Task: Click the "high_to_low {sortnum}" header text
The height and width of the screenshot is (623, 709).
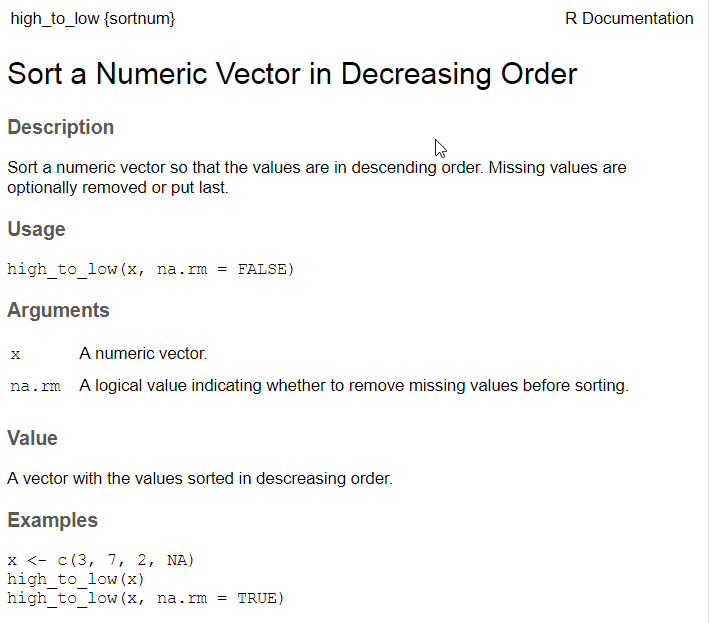Action: coord(92,19)
